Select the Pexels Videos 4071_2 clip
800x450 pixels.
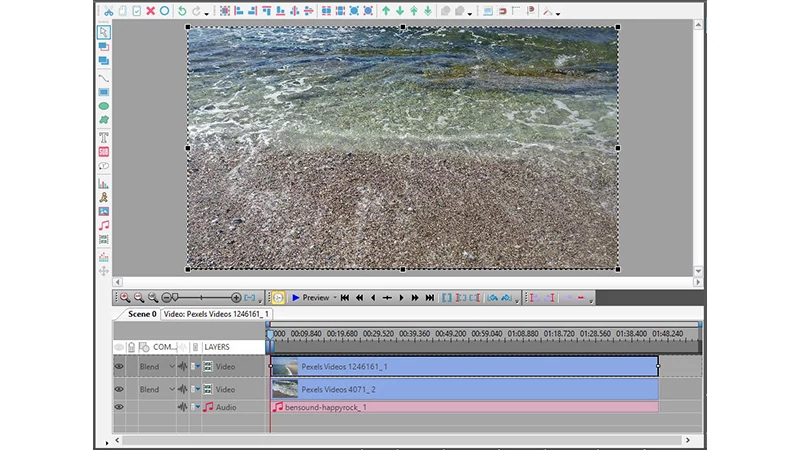click(x=465, y=389)
